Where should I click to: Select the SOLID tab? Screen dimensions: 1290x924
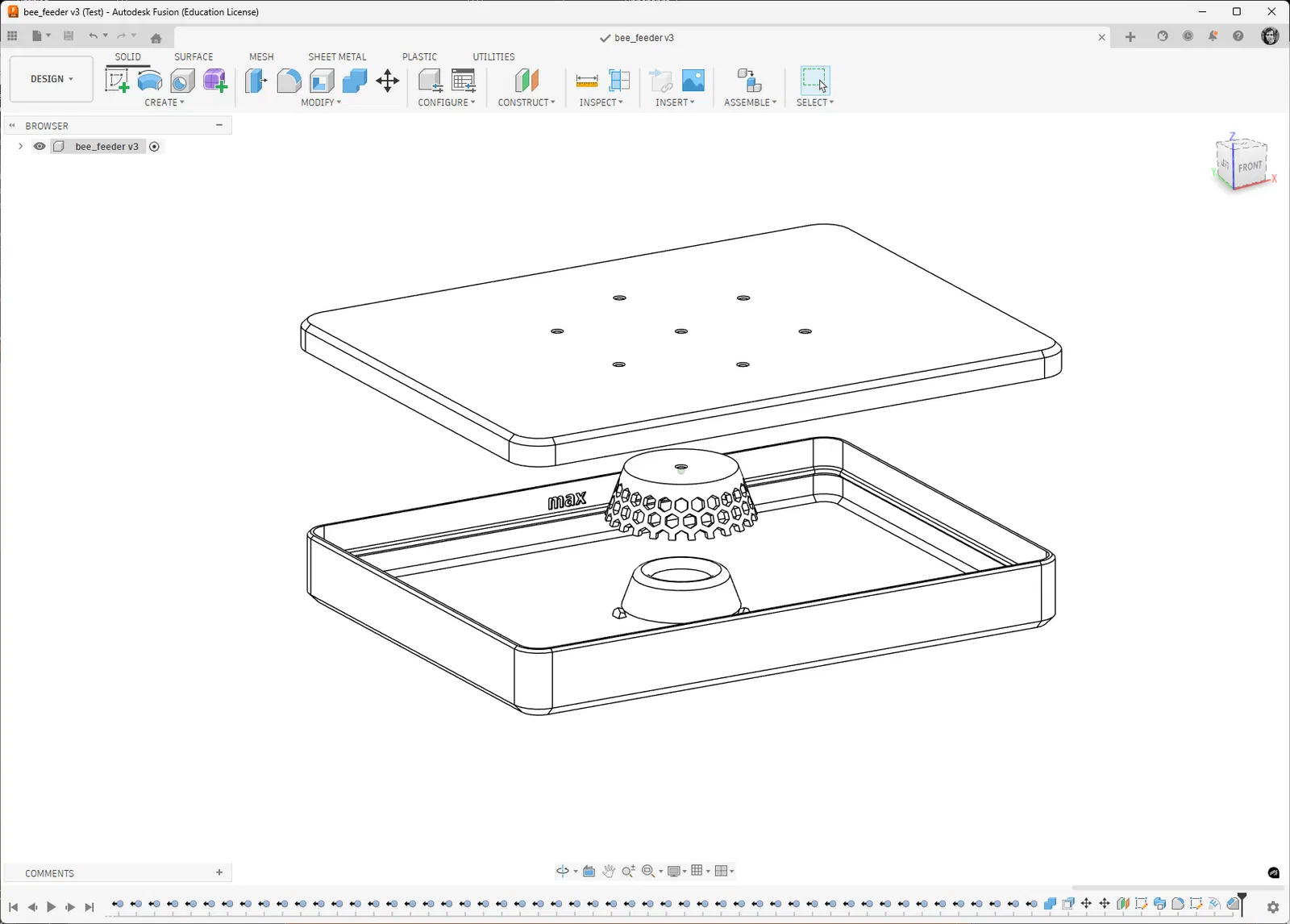click(127, 57)
